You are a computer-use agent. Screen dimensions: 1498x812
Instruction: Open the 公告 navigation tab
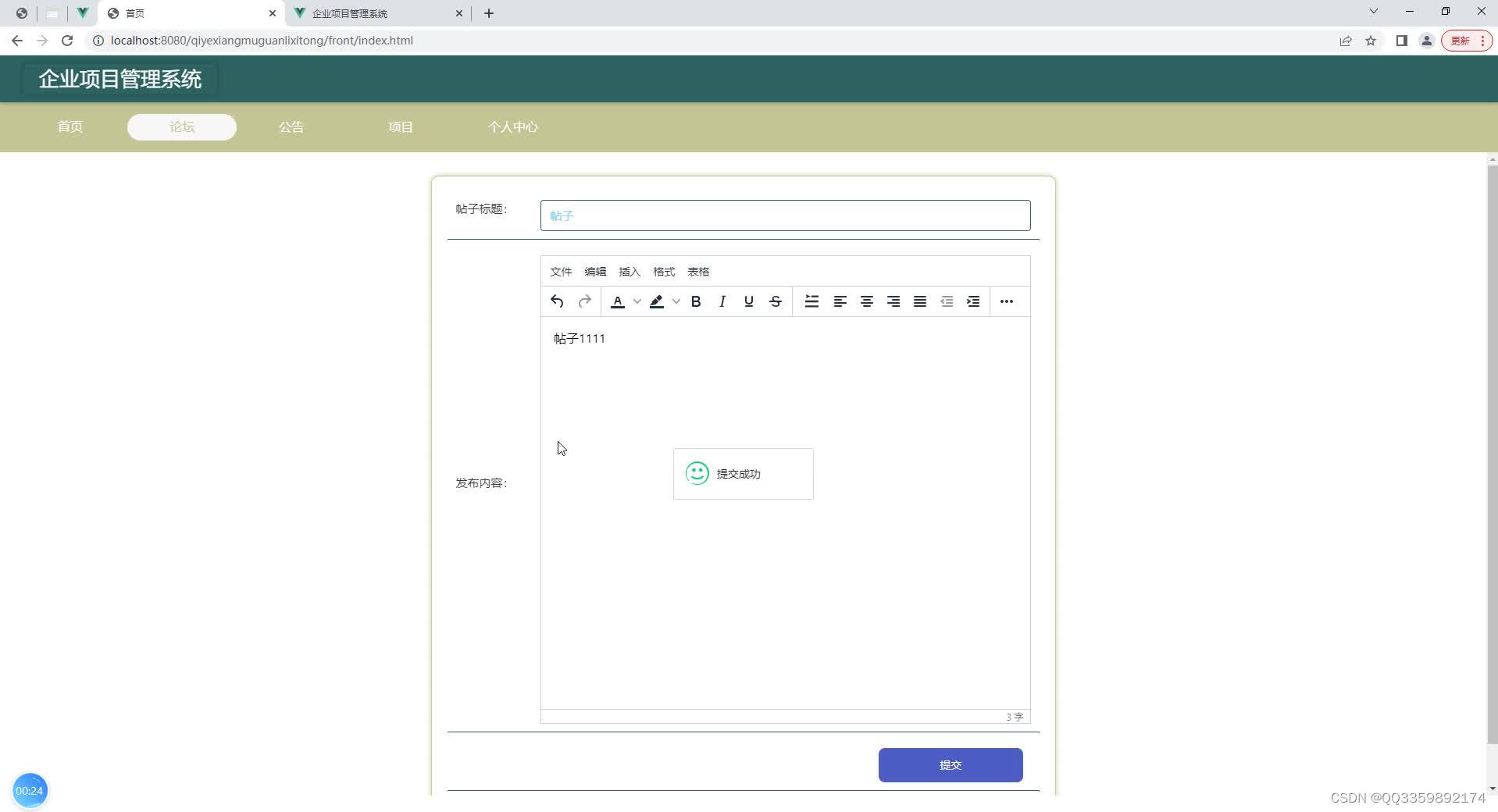pos(291,127)
